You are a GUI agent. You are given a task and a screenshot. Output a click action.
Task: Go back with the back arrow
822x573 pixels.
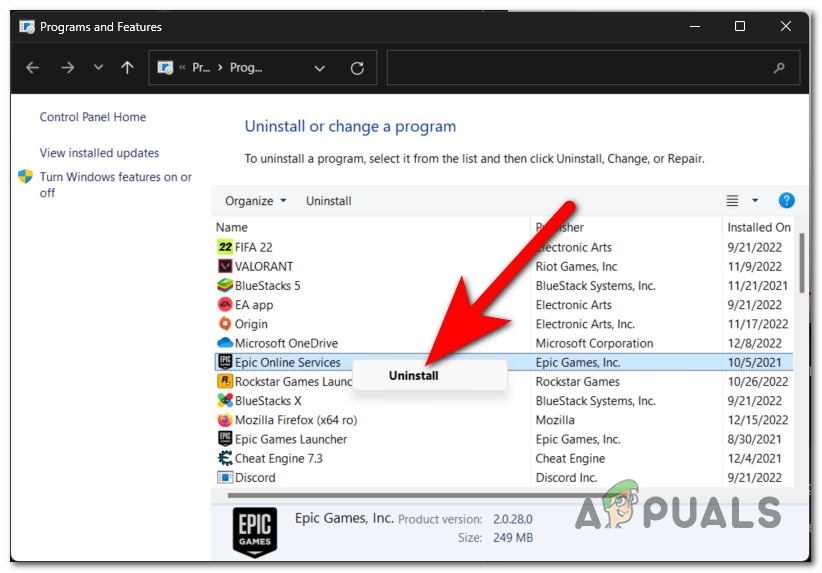tap(33, 68)
